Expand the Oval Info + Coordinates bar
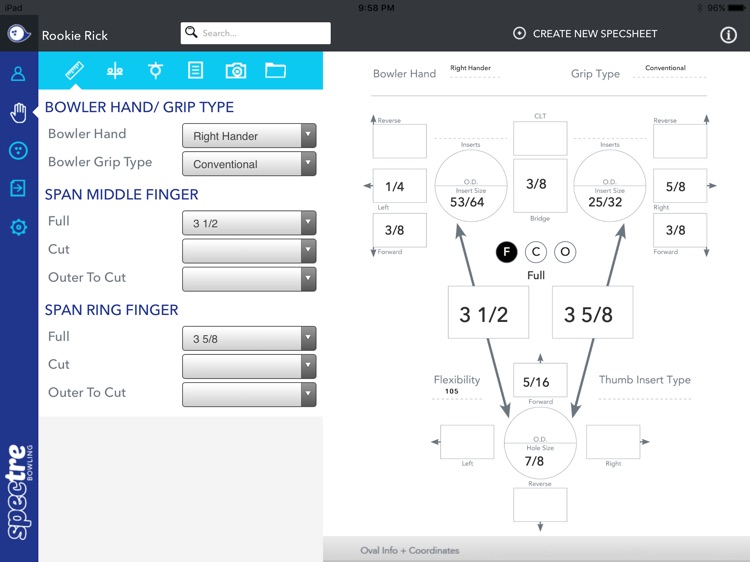Viewport: 750px width, 562px height. [536, 550]
